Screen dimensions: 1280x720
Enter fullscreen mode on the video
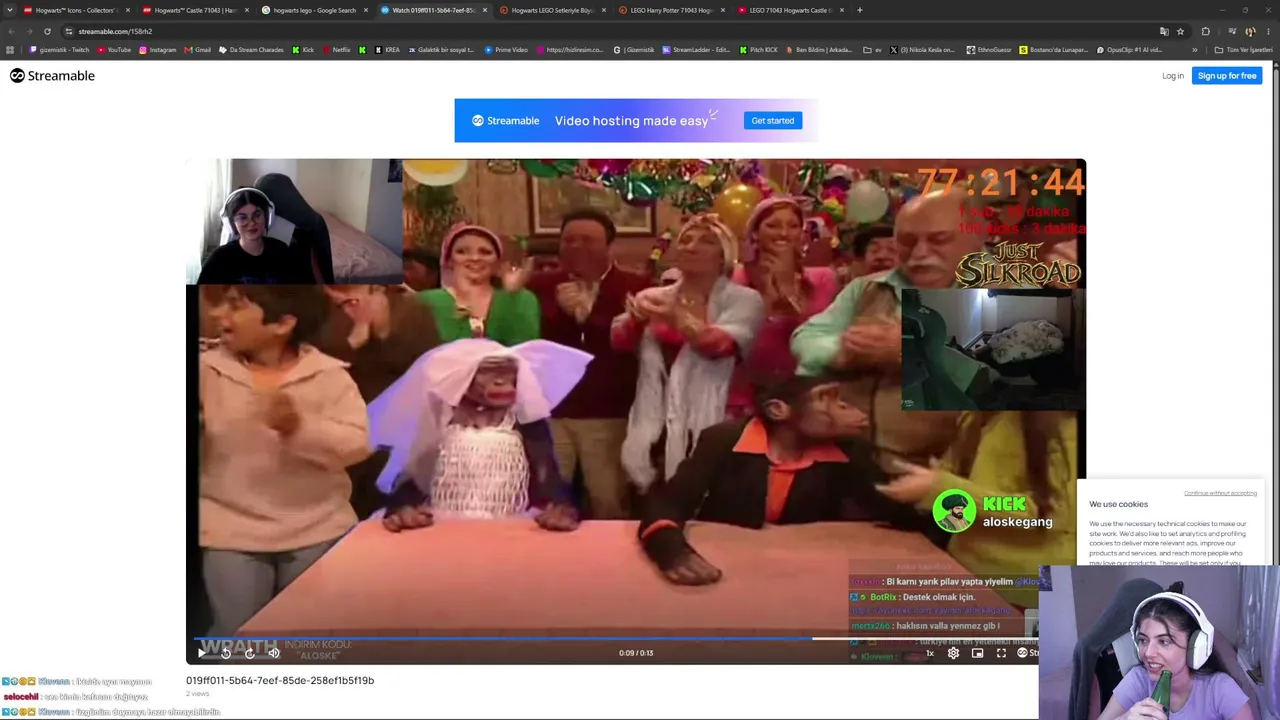click(1001, 653)
